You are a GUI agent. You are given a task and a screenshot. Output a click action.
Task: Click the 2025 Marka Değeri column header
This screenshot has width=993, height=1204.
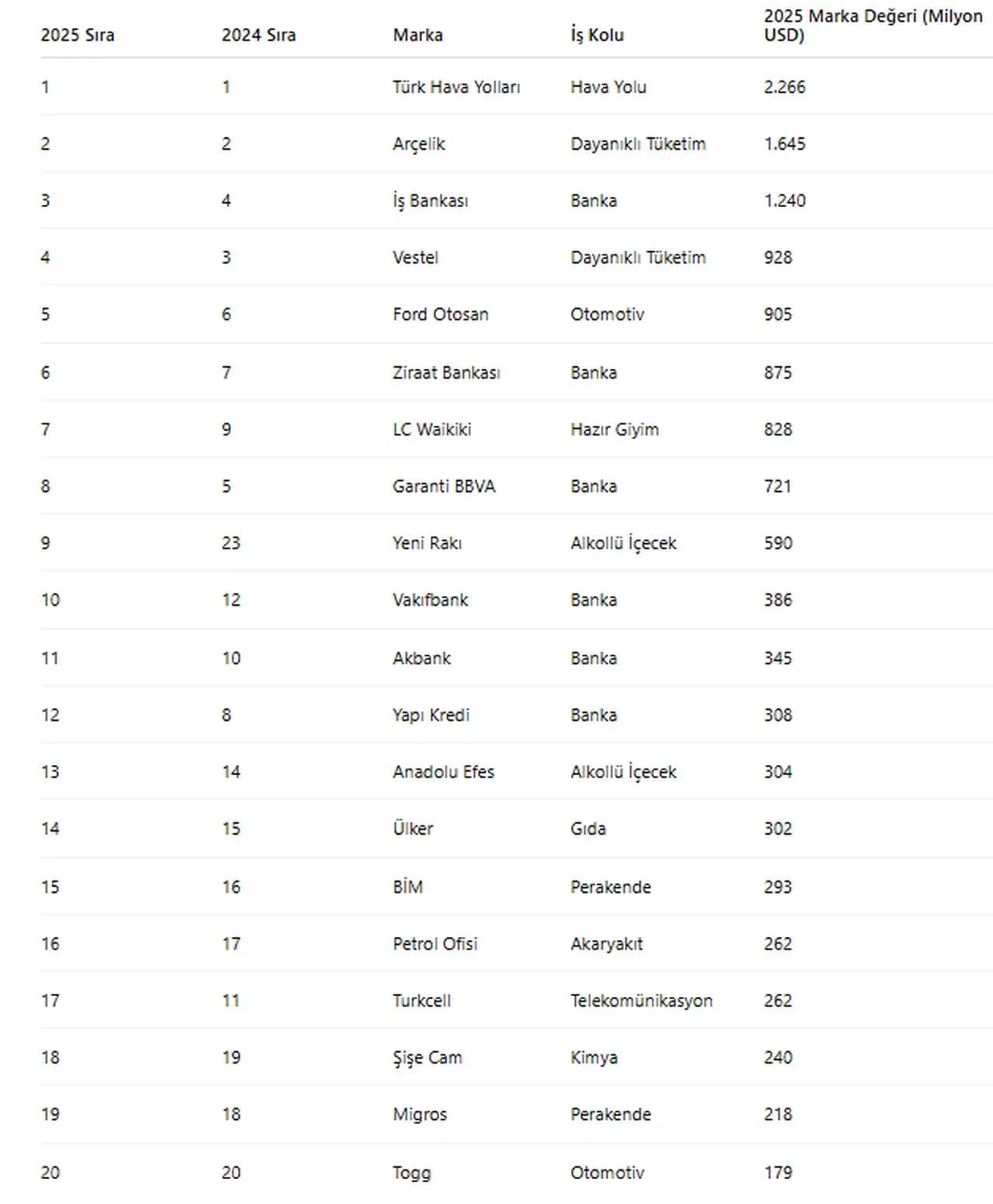873,26
